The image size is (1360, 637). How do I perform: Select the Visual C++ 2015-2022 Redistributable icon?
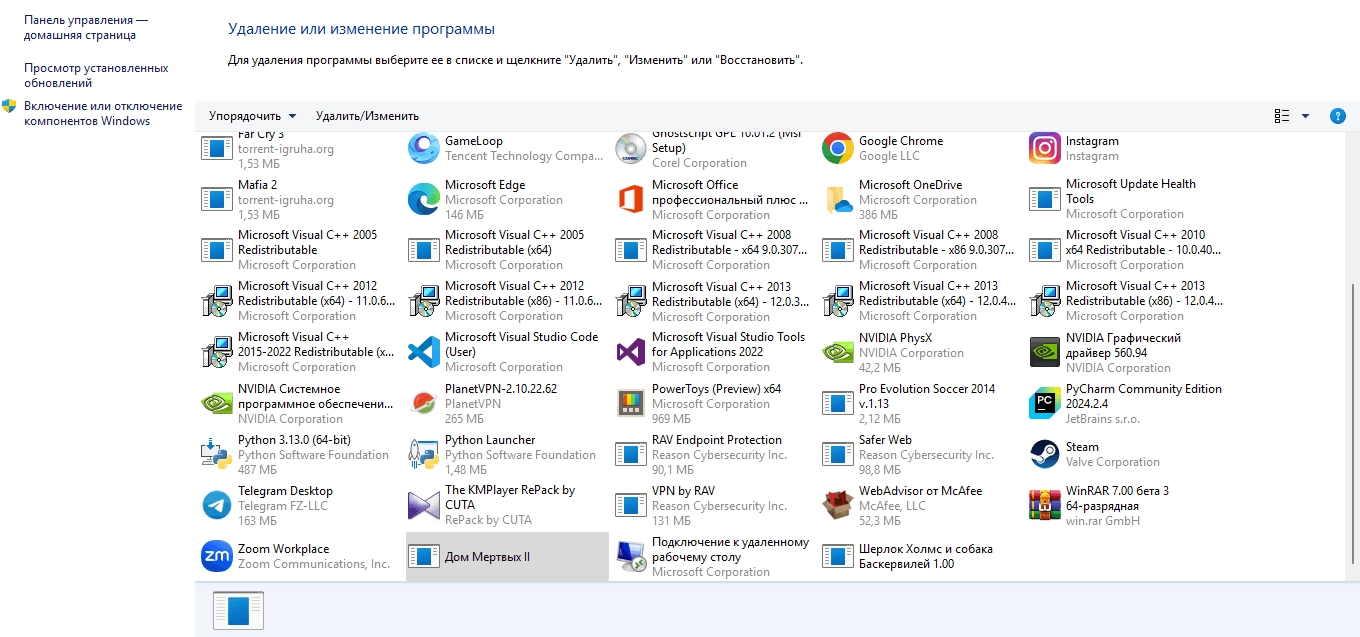(x=217, y=352)
